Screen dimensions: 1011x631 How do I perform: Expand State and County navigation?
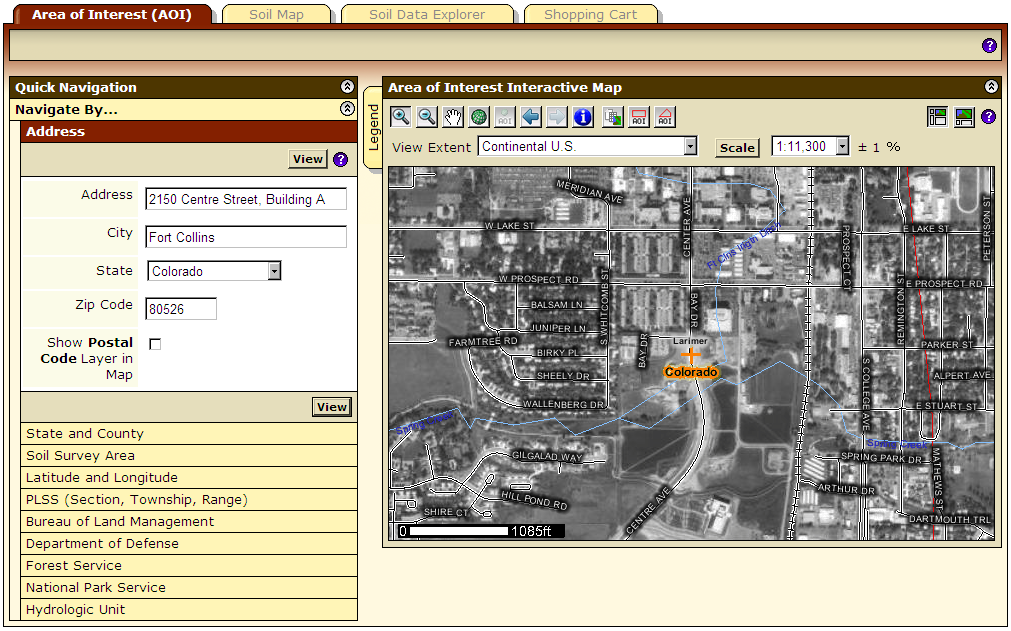coord(189,434)
